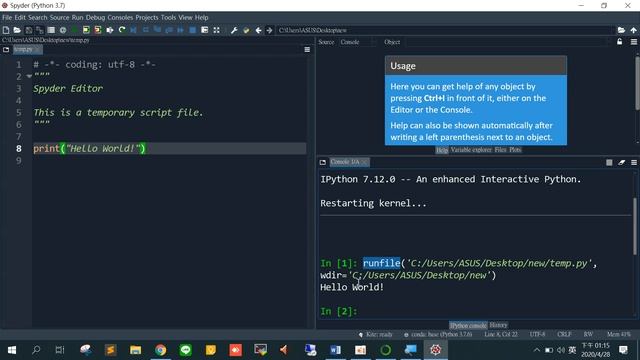Image resolution: width=640 pixels, height=360 pixels.
Task: Open editor pane options hamburger menu
Action: [307, 49]
